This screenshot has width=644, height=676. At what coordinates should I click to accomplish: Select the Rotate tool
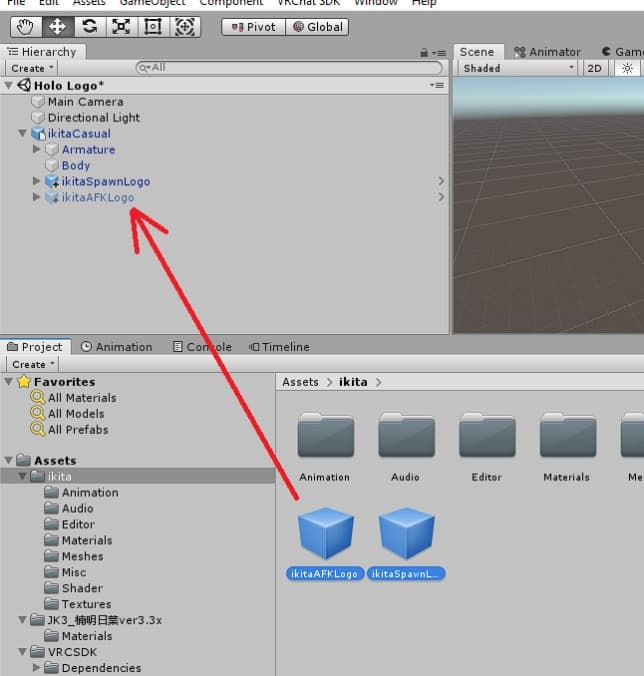pos(90,27)
